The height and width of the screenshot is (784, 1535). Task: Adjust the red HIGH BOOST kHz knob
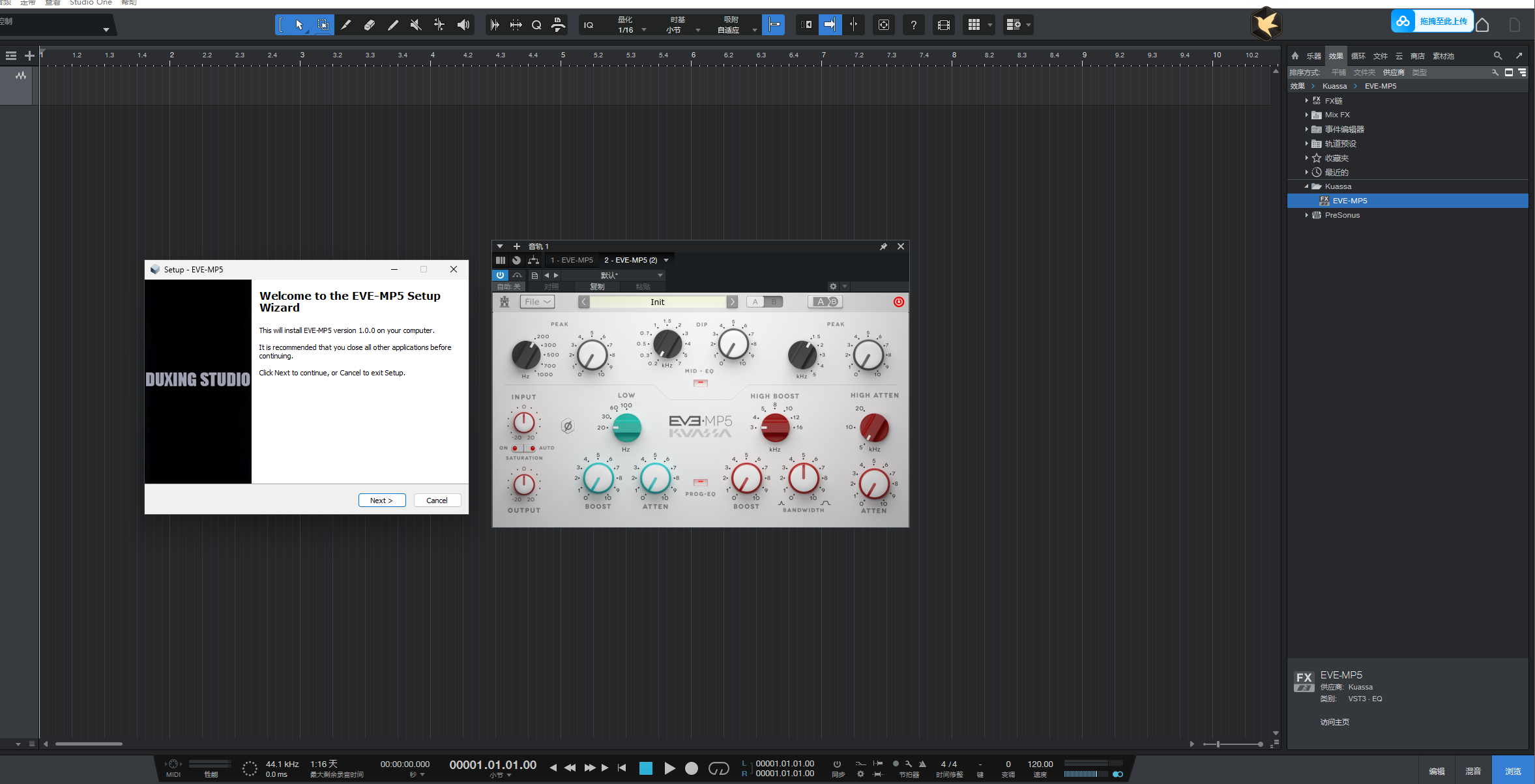click(776, 428)
